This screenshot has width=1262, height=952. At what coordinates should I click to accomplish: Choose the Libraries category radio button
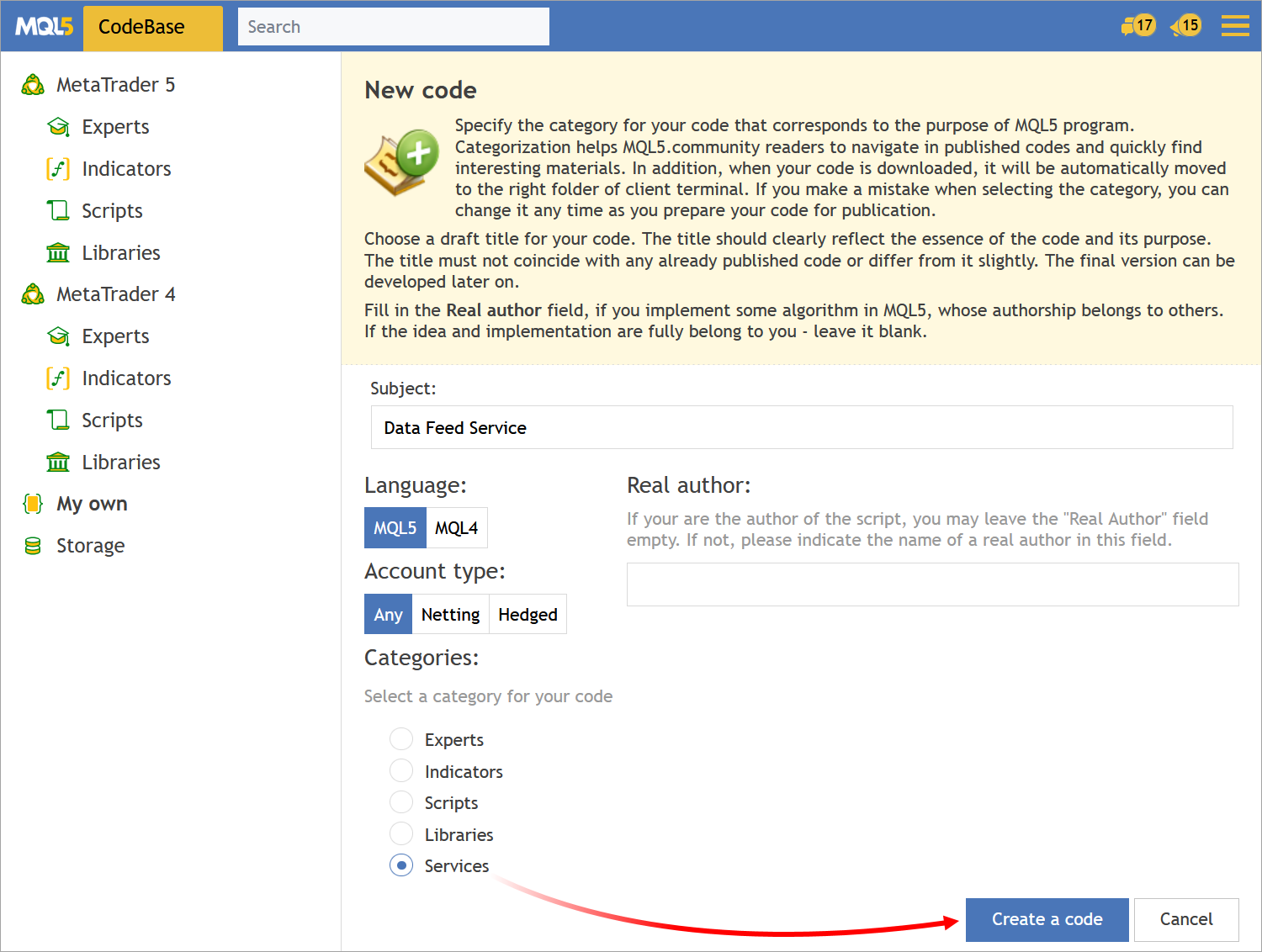coord(401,833)
